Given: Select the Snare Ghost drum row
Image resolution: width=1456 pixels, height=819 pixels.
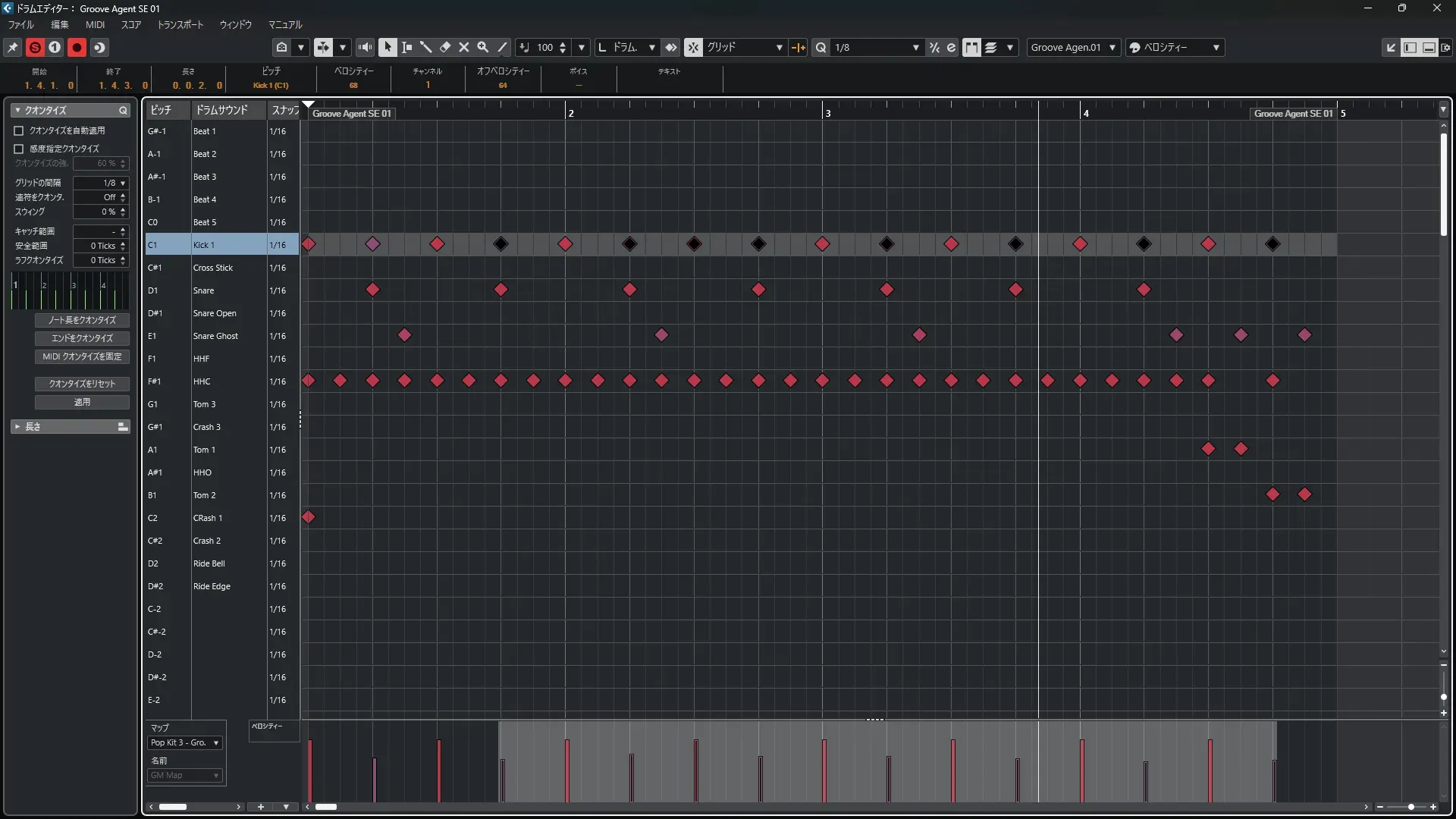Looking at the screenshot, I should [x=215, y=336].
